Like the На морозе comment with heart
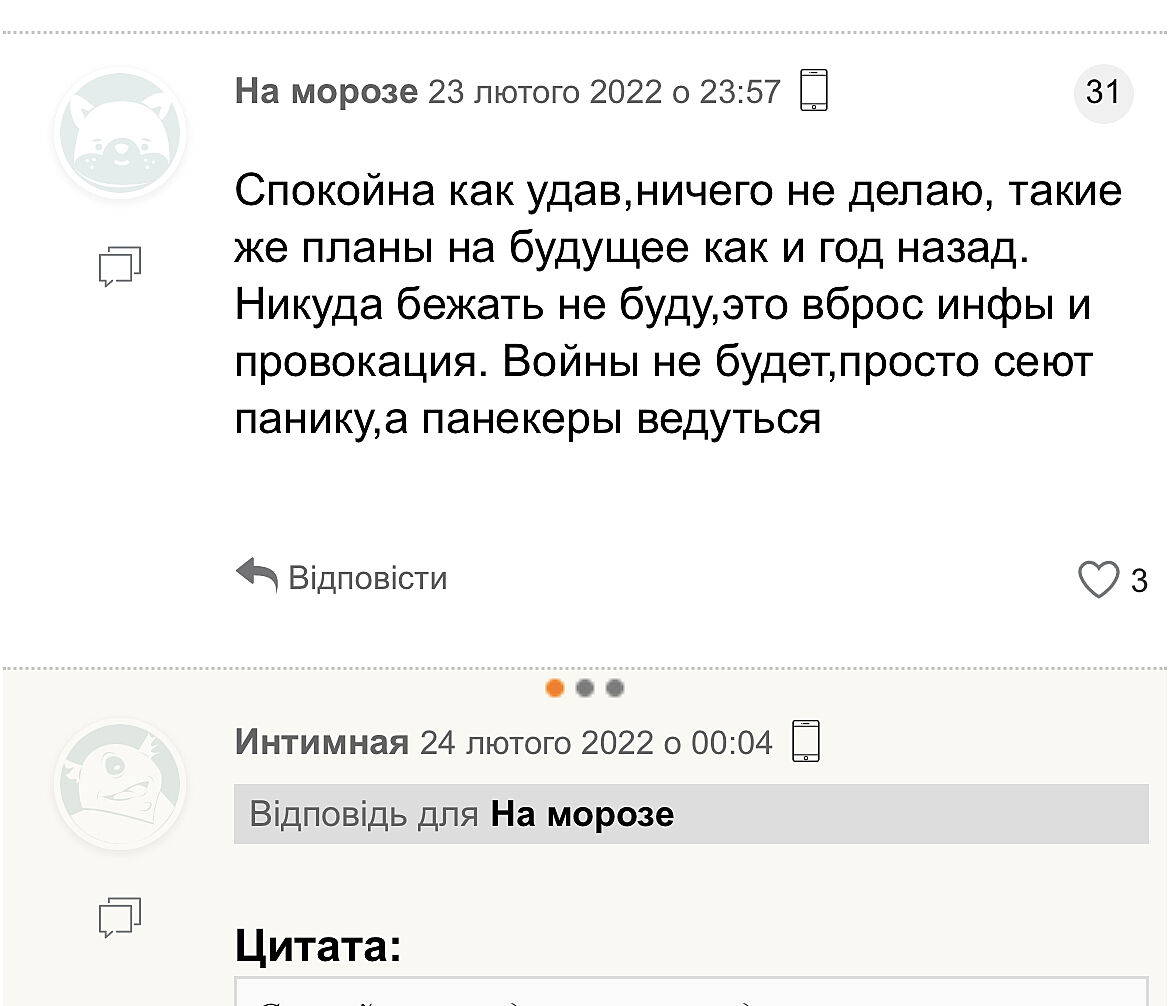This screenshot has height=1006, width=1170. click(1098, 580)
